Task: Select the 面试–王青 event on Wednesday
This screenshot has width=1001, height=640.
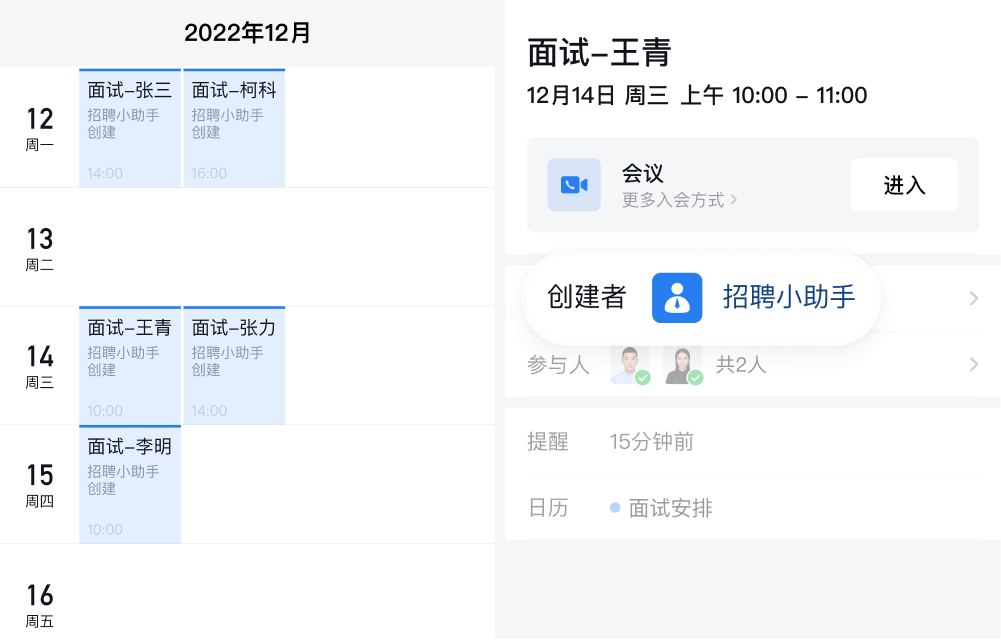Action: 129,365
